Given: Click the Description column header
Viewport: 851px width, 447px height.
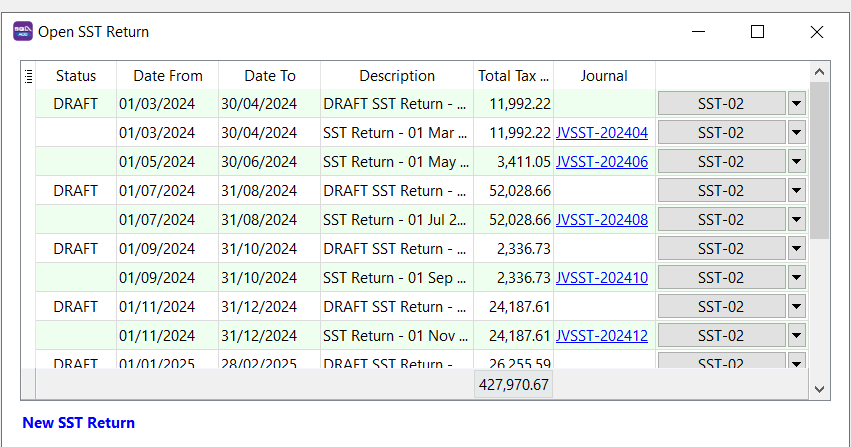Looking at the screenshot, I should point(397,76).
